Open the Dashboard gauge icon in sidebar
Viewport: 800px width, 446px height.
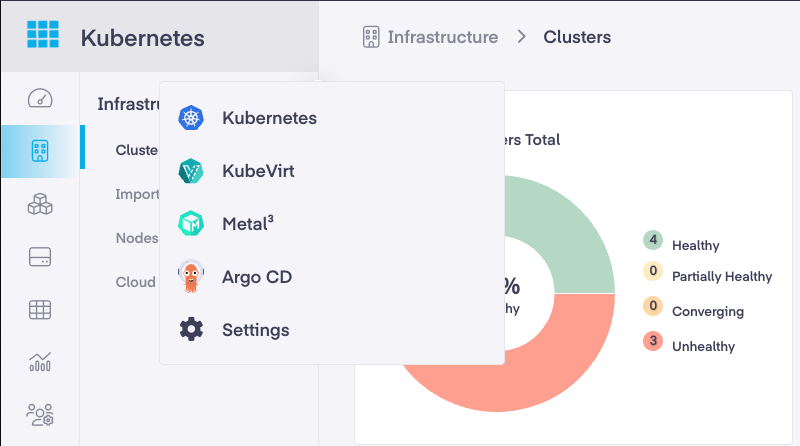[x=40, y=98]
